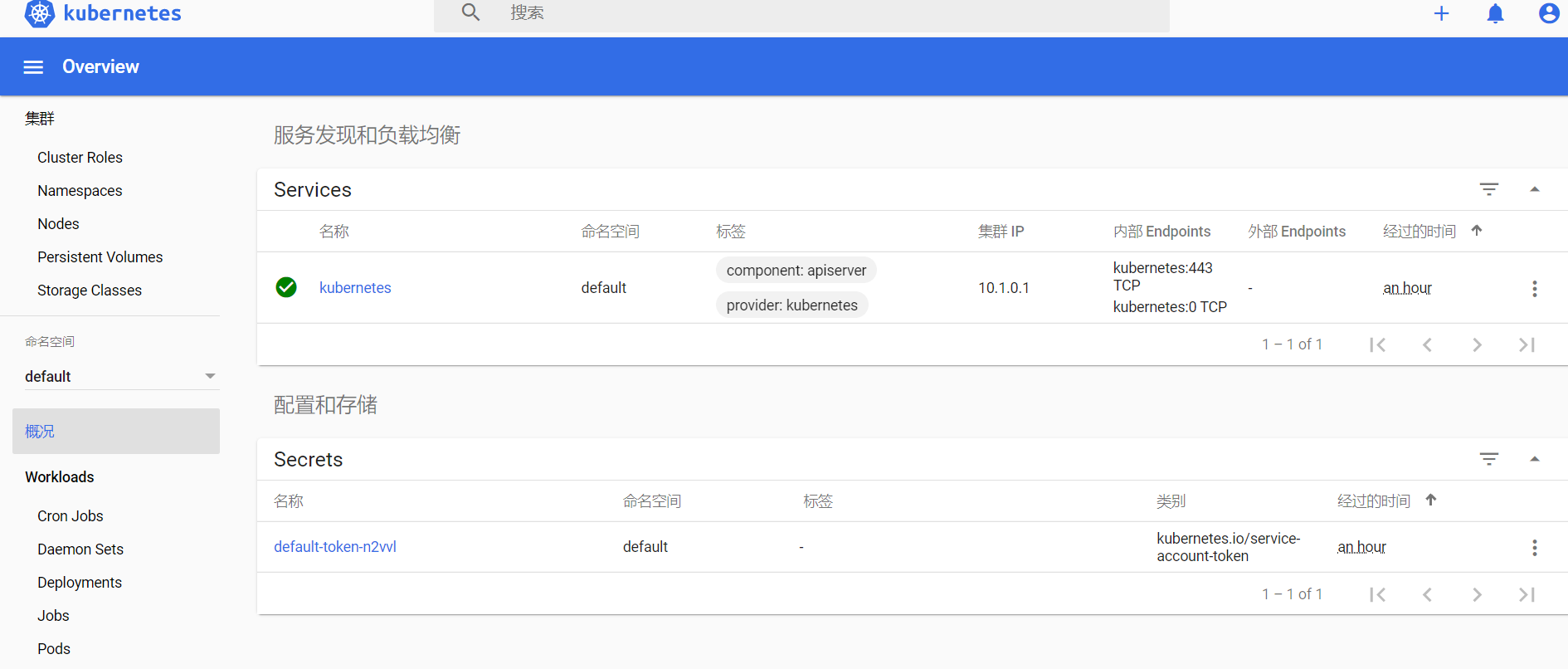The width and height of the screenshot is (1568, 669).
Task: Sort Services by 命名空间 column
Action: (611, 232)
